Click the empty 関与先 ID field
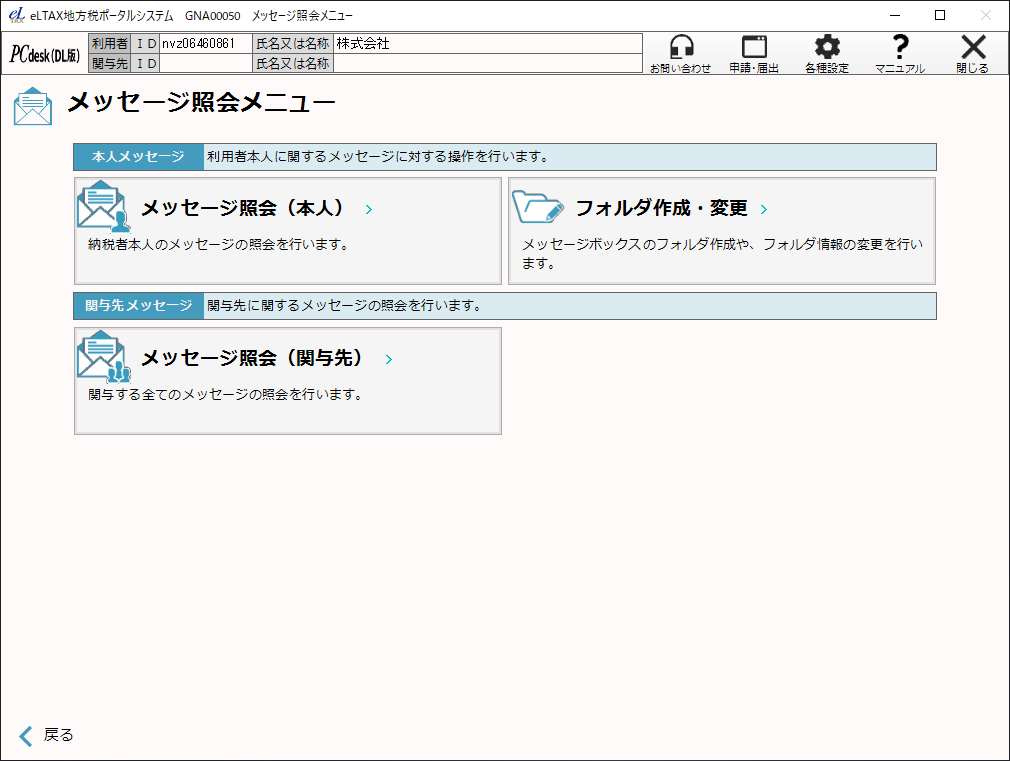This screenshot has width=1010, height=761. 205,63
